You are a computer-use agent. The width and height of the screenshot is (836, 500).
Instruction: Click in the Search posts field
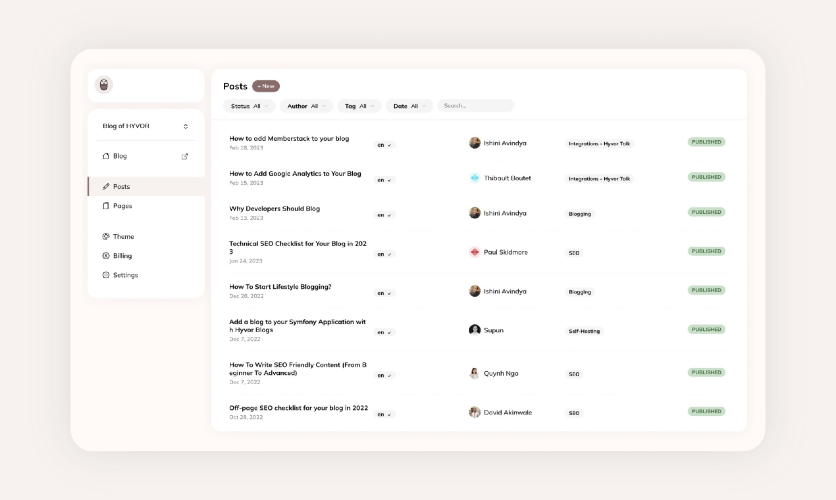[x=476, y=106]
